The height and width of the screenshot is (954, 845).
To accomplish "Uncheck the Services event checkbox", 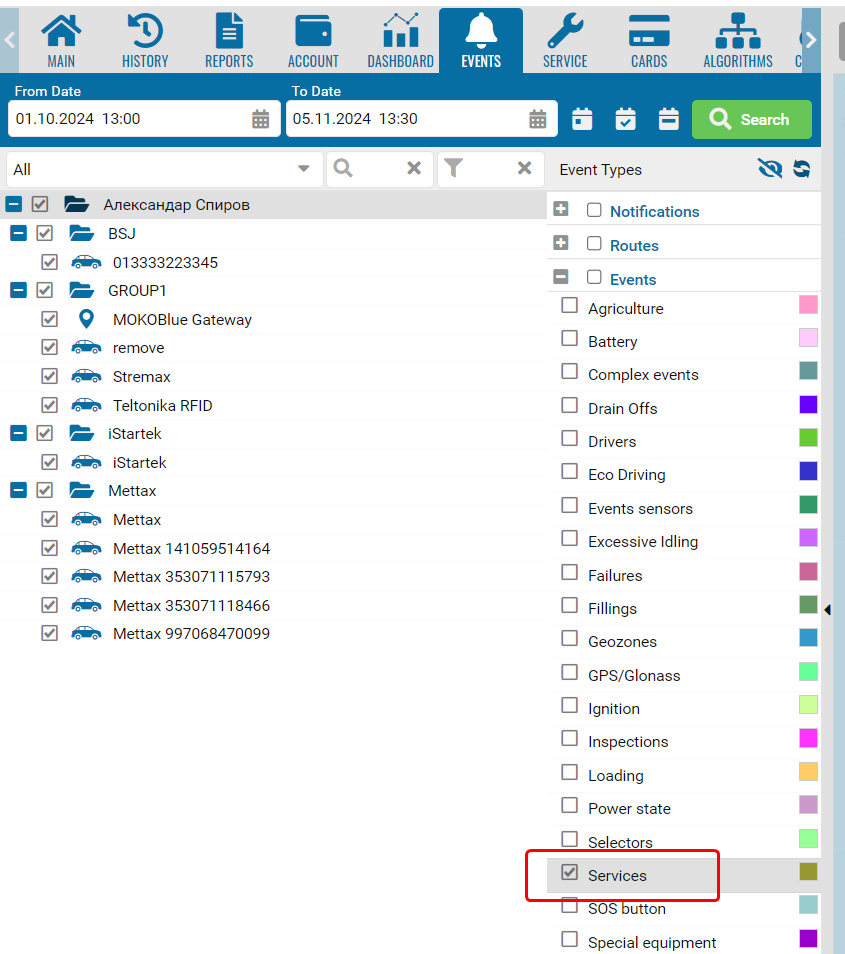I will click(569, 873).
